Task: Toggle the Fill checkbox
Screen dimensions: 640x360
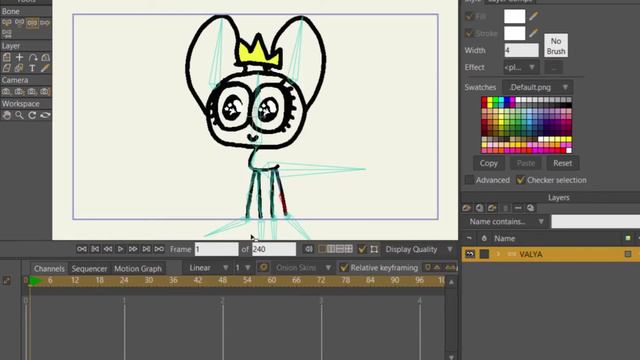Action: (x=469, y=16)
